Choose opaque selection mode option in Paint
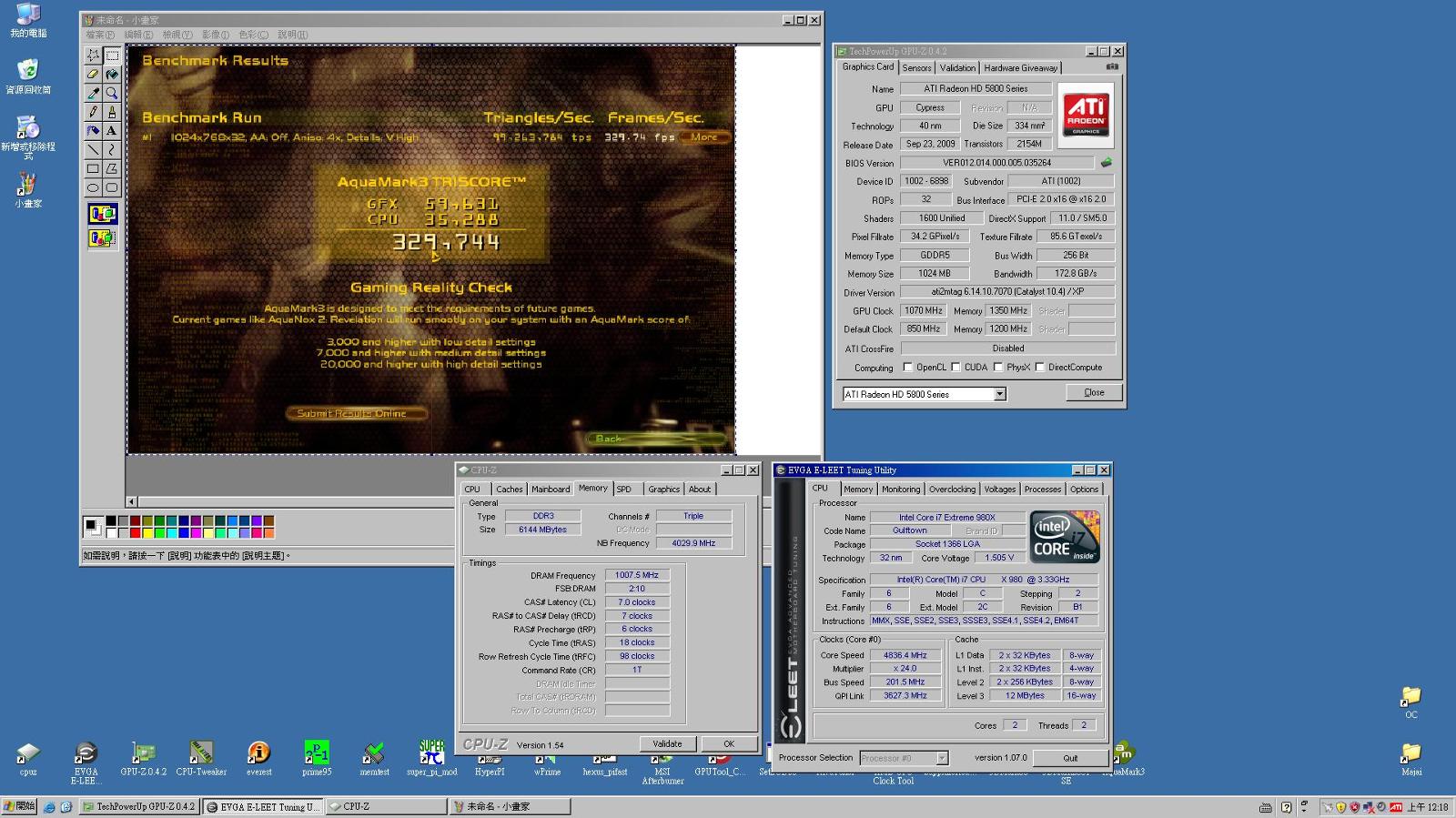 pyautogui.click(x=102, y=214)
